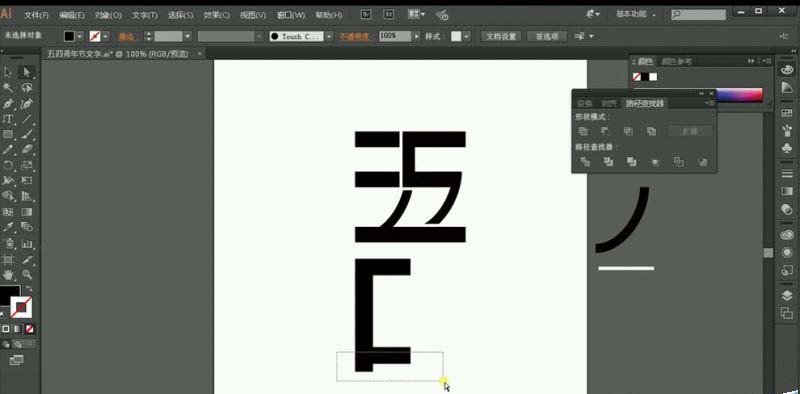Switch to the 颜色参考 tab

pyautogui.click(x=677, y=61)
